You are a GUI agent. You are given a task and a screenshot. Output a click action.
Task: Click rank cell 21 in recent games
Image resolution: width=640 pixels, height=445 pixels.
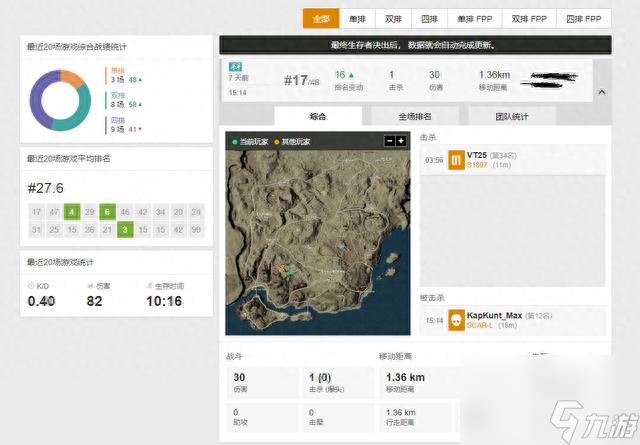pos(107,230)
